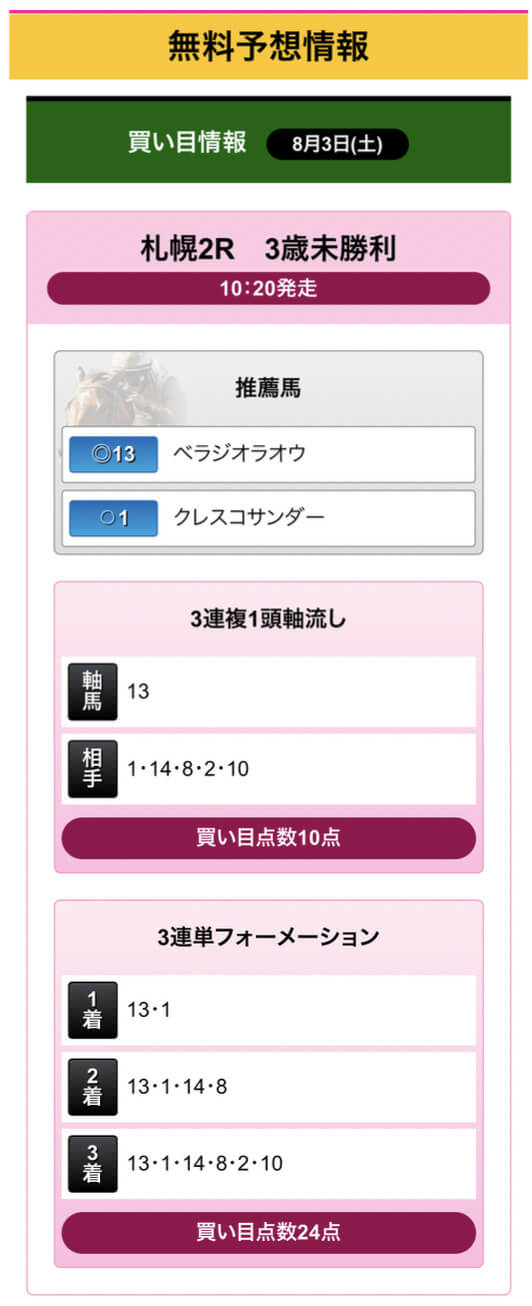The width and height of the screenshot is (532, 1306).
Task: Tap the 買い目点数10点 button
Action: click(268, 838)
